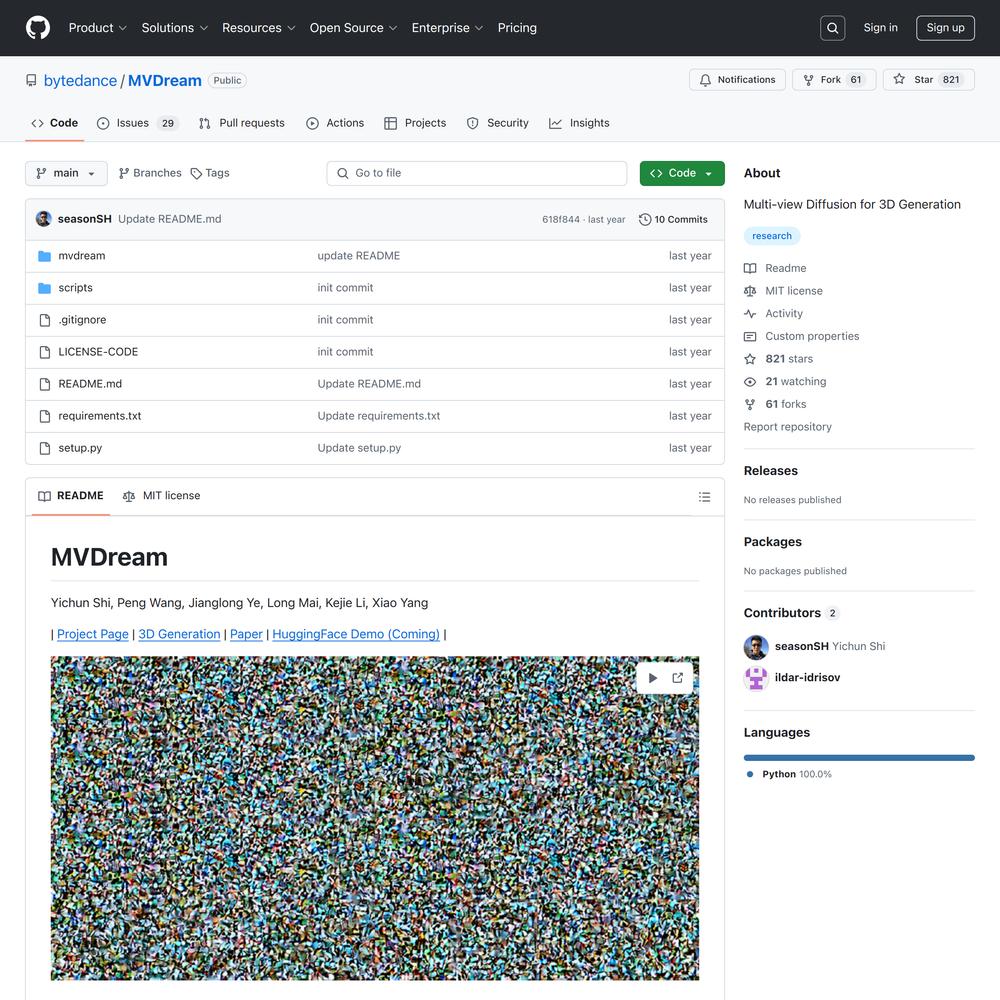The image size is (1000, 1000).
Task: Open the bytedance organization link
Action: click(x=80, y=81)
